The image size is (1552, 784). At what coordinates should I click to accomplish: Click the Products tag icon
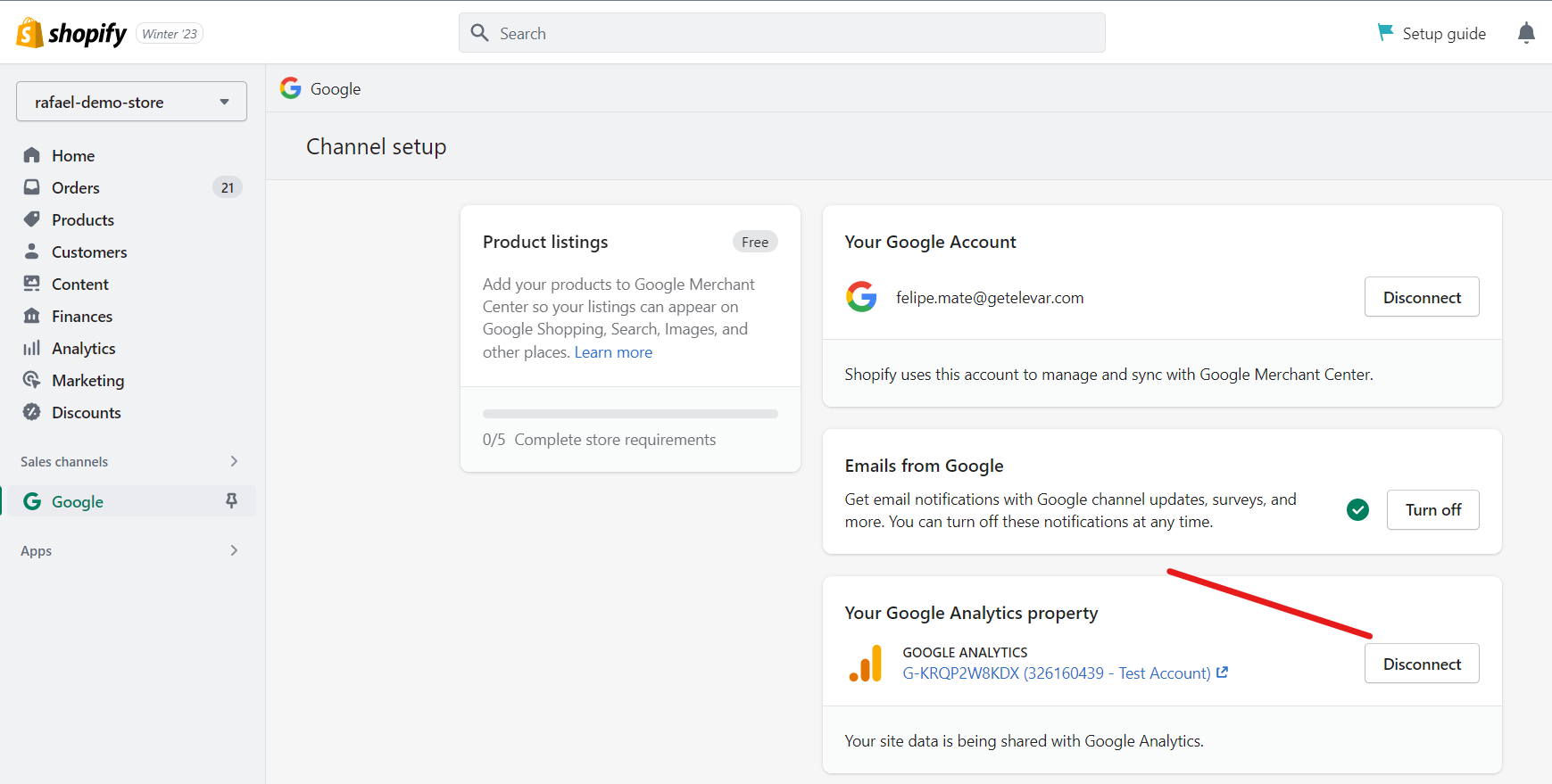pos(32,219)
